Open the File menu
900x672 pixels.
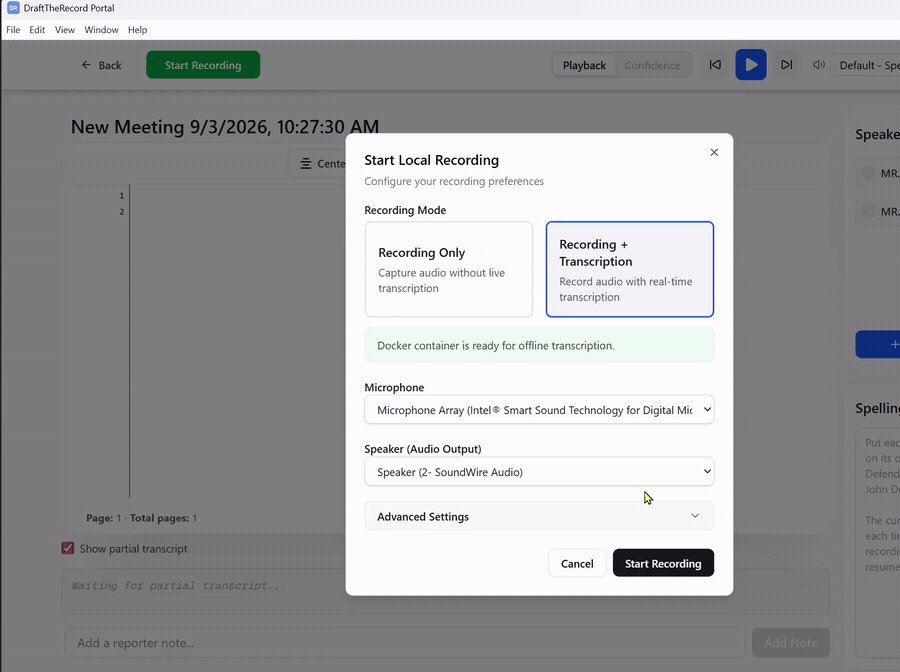(13, 30)
